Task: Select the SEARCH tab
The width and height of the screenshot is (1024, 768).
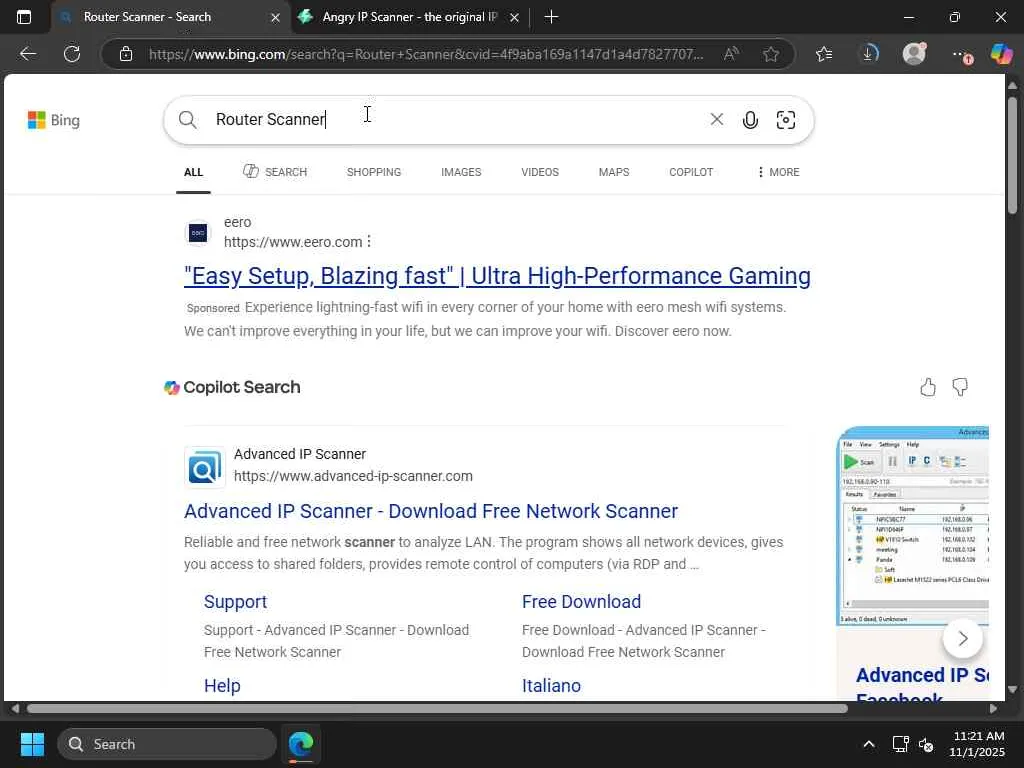Action: click(275, 172)
